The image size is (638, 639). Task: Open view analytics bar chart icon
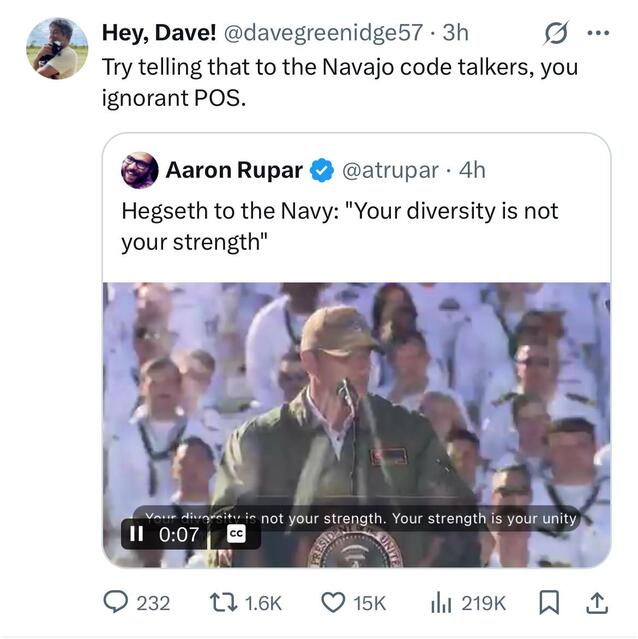tap(442, 603)
